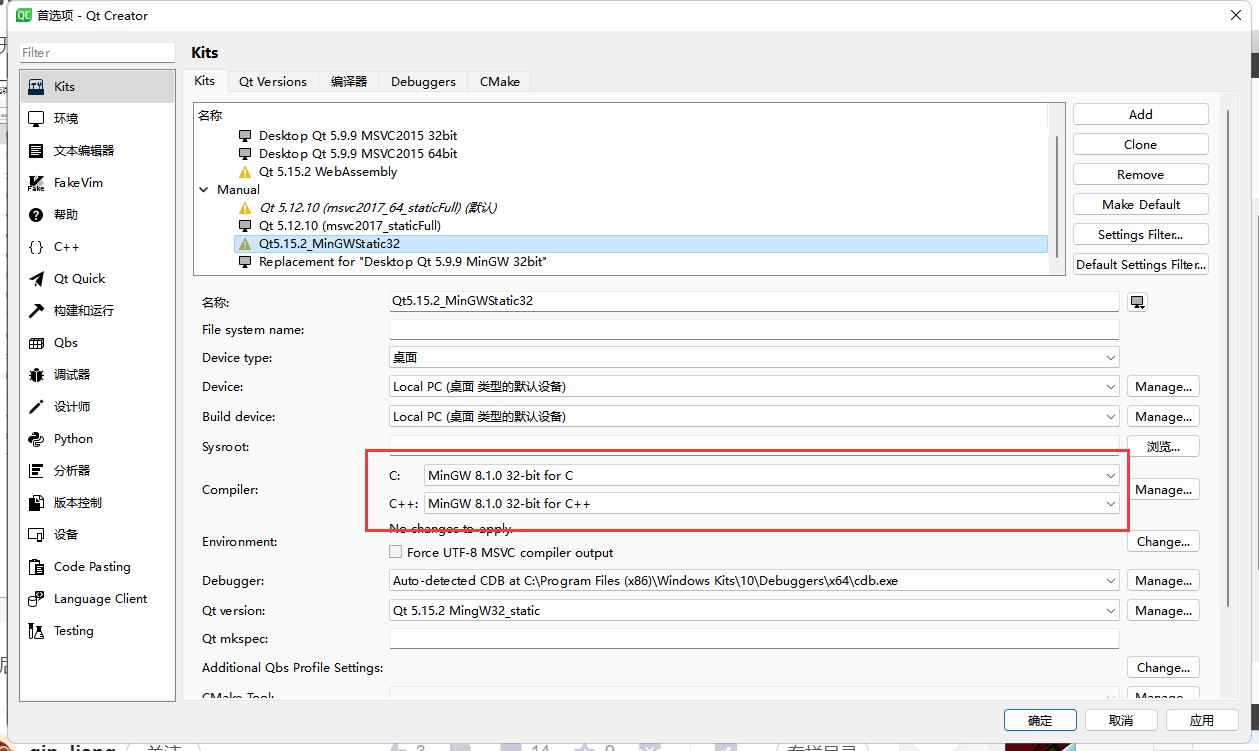Open the Language Client category icon
This screenshot has height=751, width=1259.
pos(36,599)
